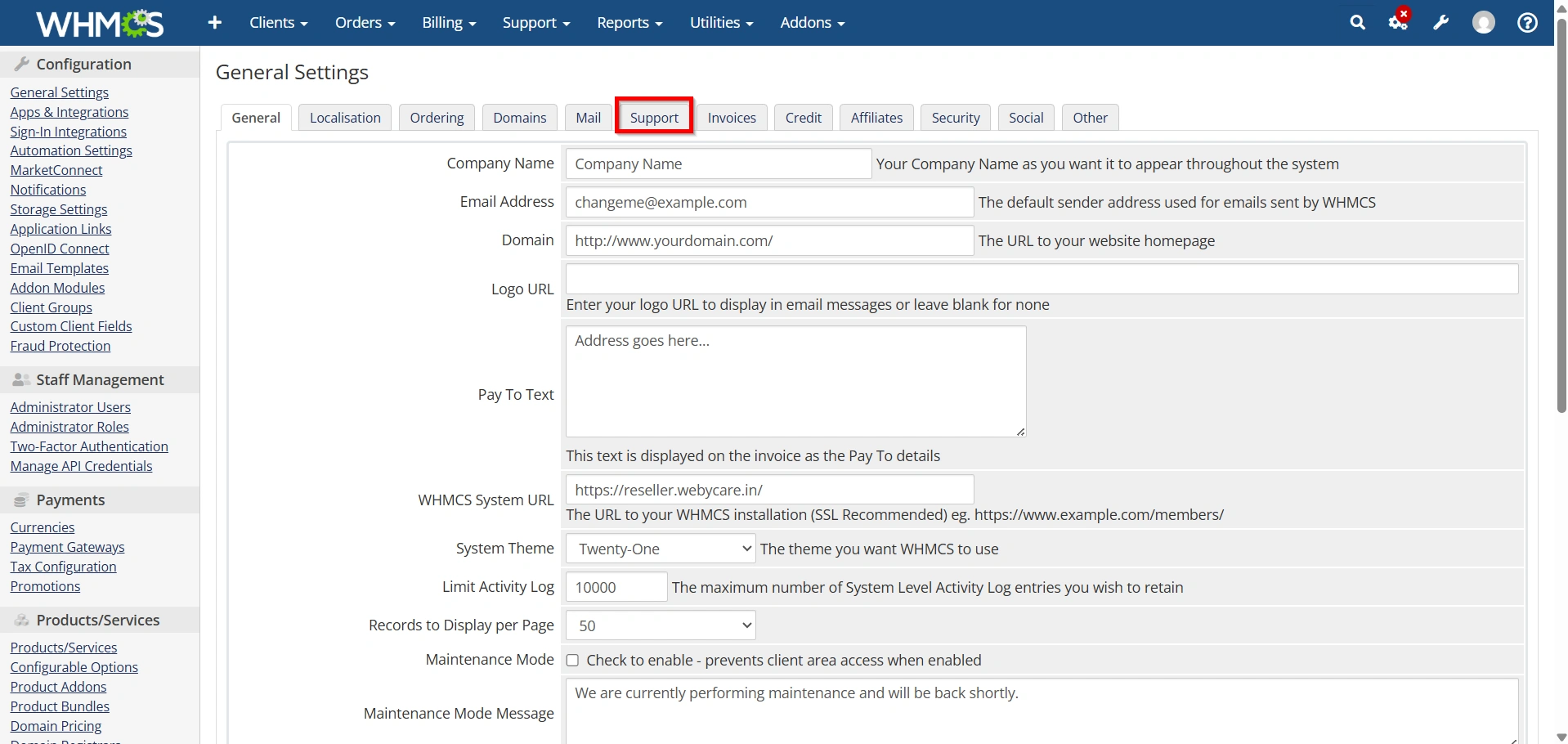Open Fraud Protection link
The width and height of the screenshot is (1568, 744).
[x=60, y=346]
